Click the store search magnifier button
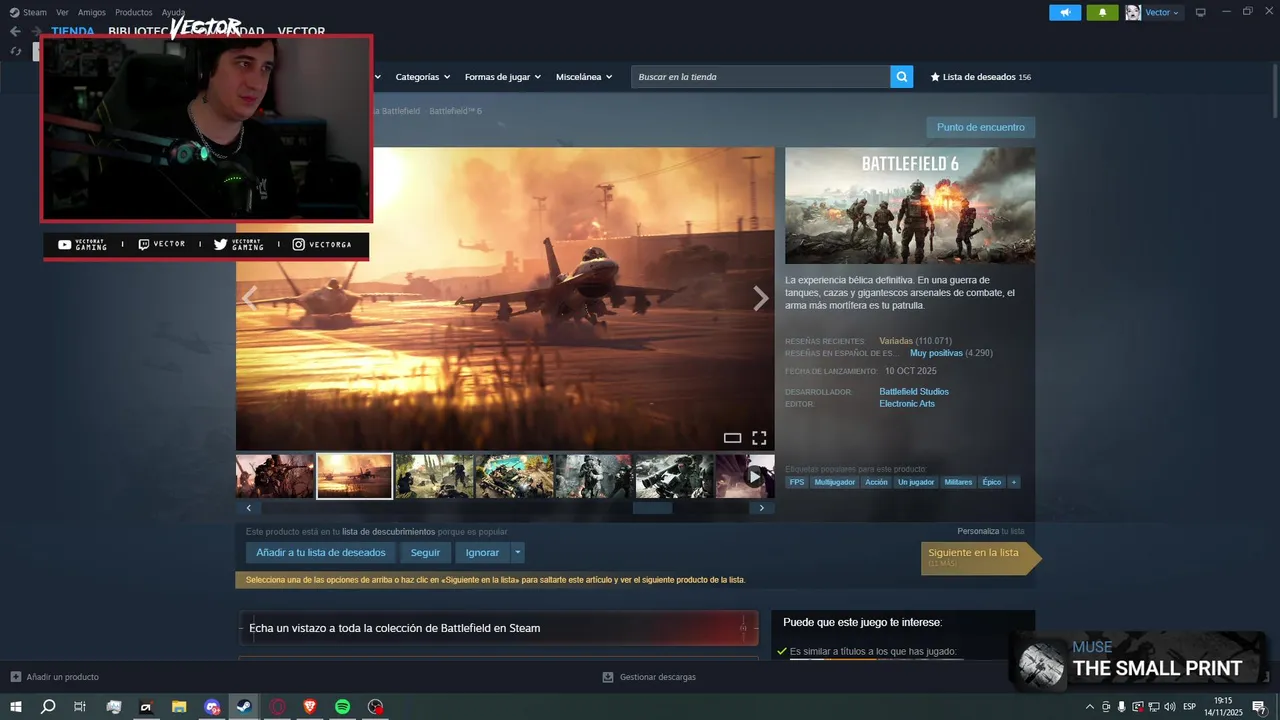Image resolution: width=1280 pixels, height=720 pixels. point(902,77)
